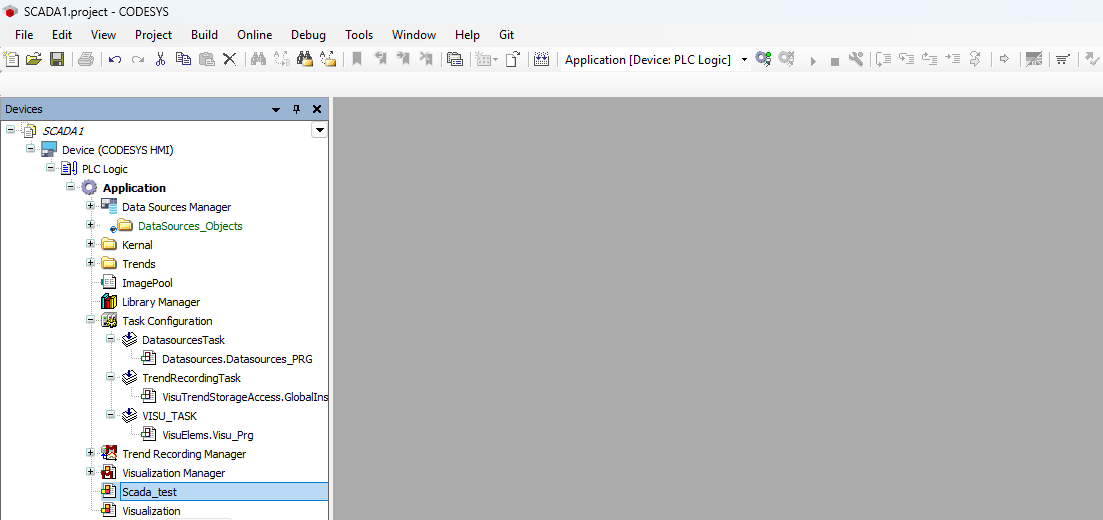Pin the Devices panel
The height and width of the screenshot is (520, 1103).
[296, 109]
